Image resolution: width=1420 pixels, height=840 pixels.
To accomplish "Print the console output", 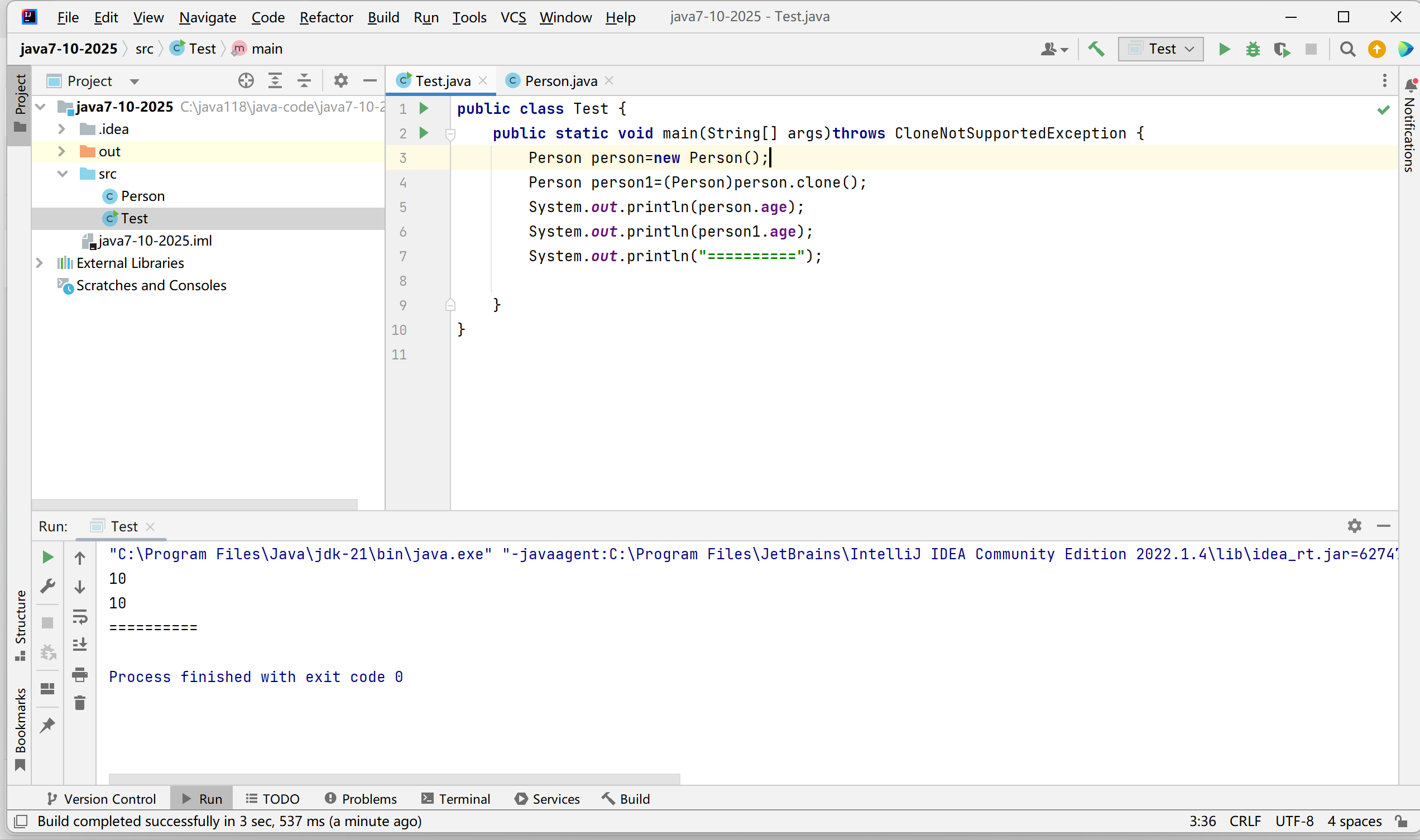I will (x=80, y=674).
